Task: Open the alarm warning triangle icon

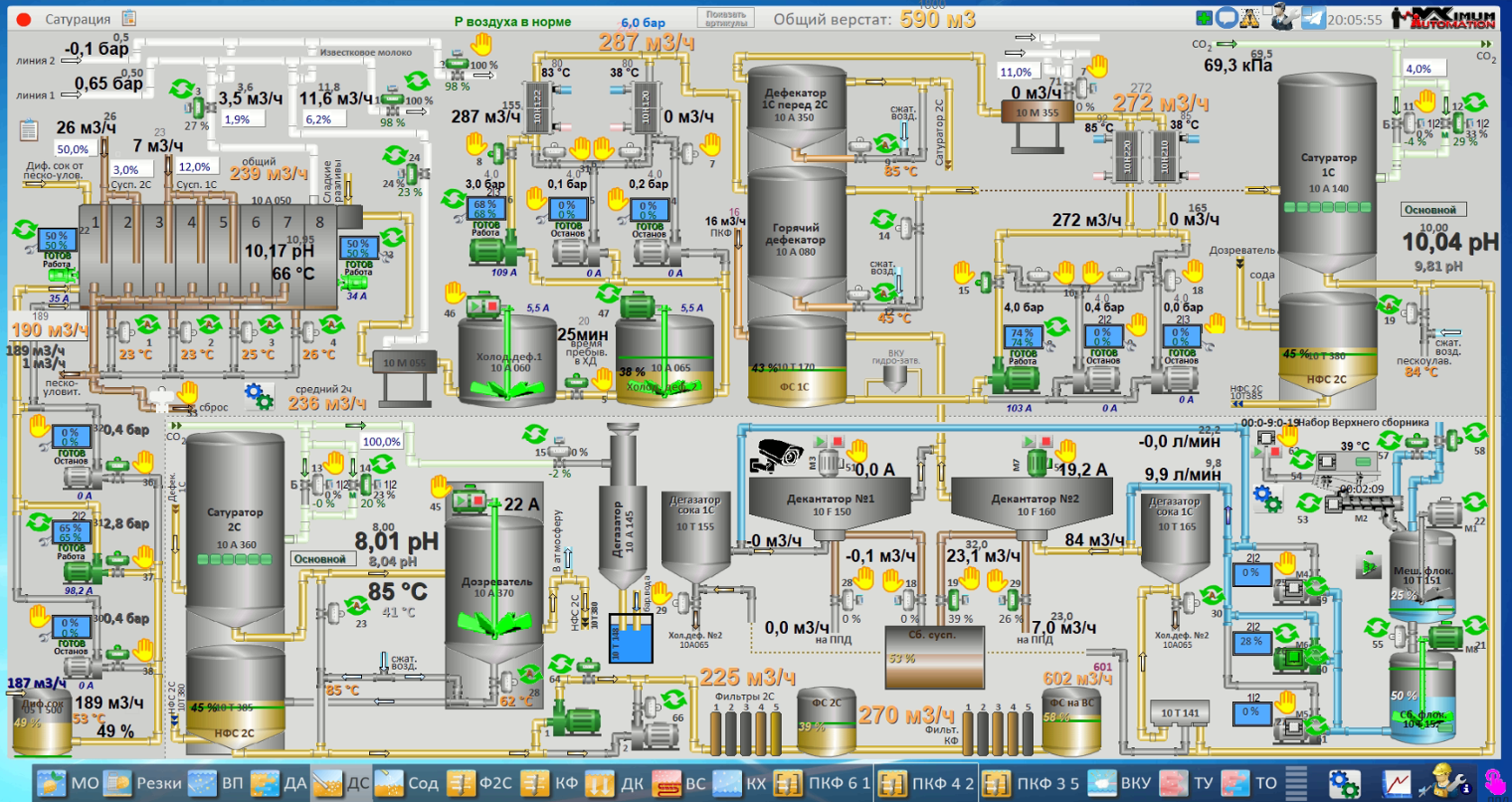Action: click(x=1250, y=18)
